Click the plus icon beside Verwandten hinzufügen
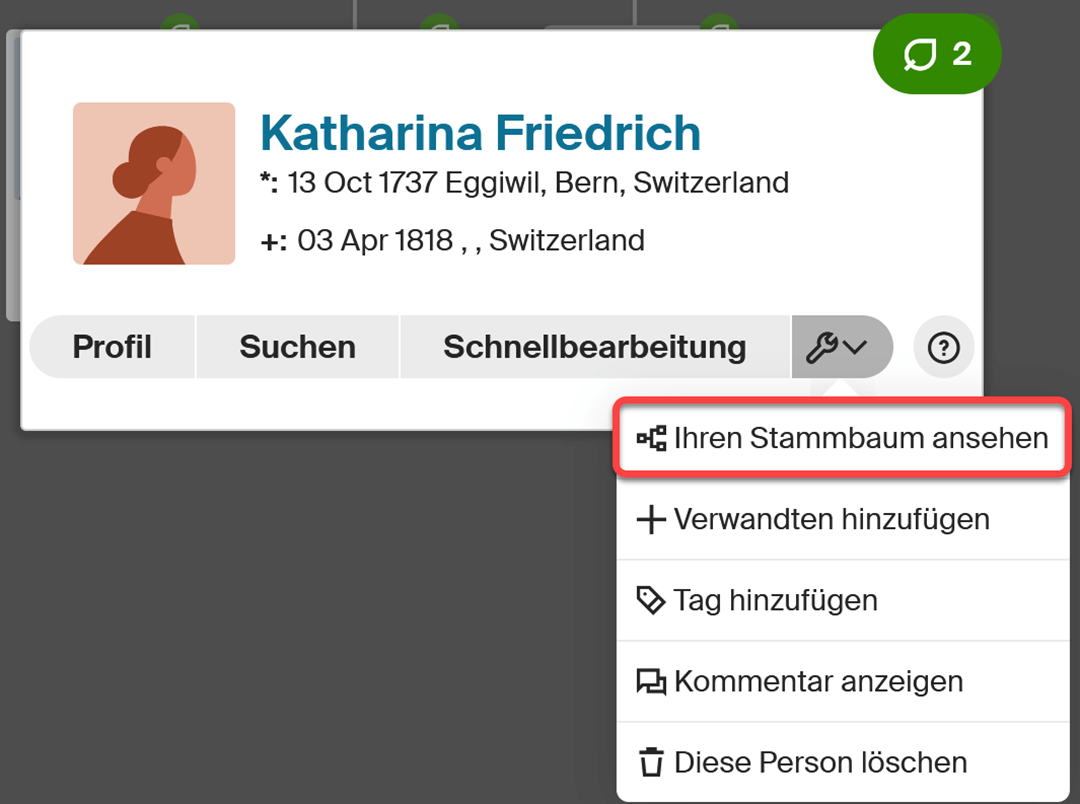The height and width of the screenshot is (804, 1080). click(652, 518)
